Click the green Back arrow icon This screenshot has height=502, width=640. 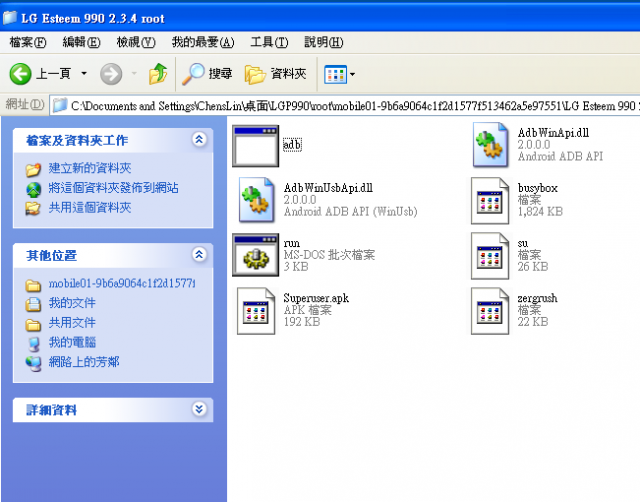(x=20, y=74)
